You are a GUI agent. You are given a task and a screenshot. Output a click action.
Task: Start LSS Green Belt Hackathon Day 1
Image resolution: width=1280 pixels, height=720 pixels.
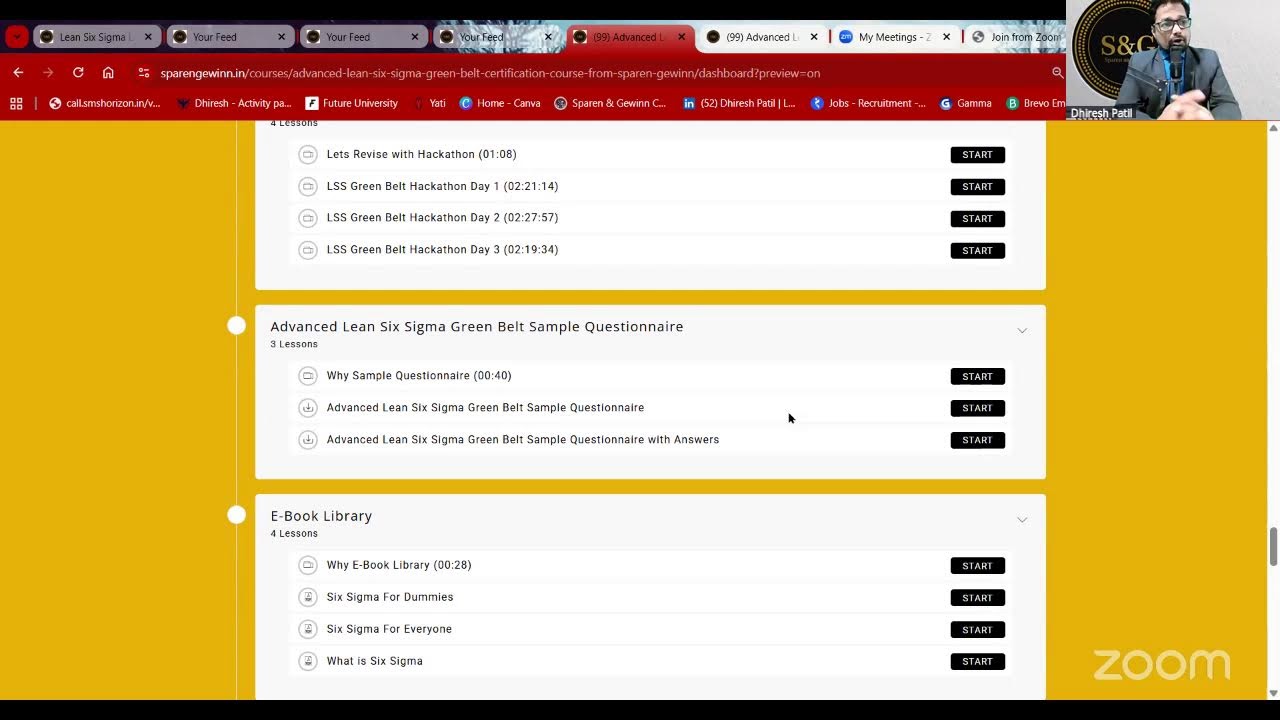(x=977, y=187)
